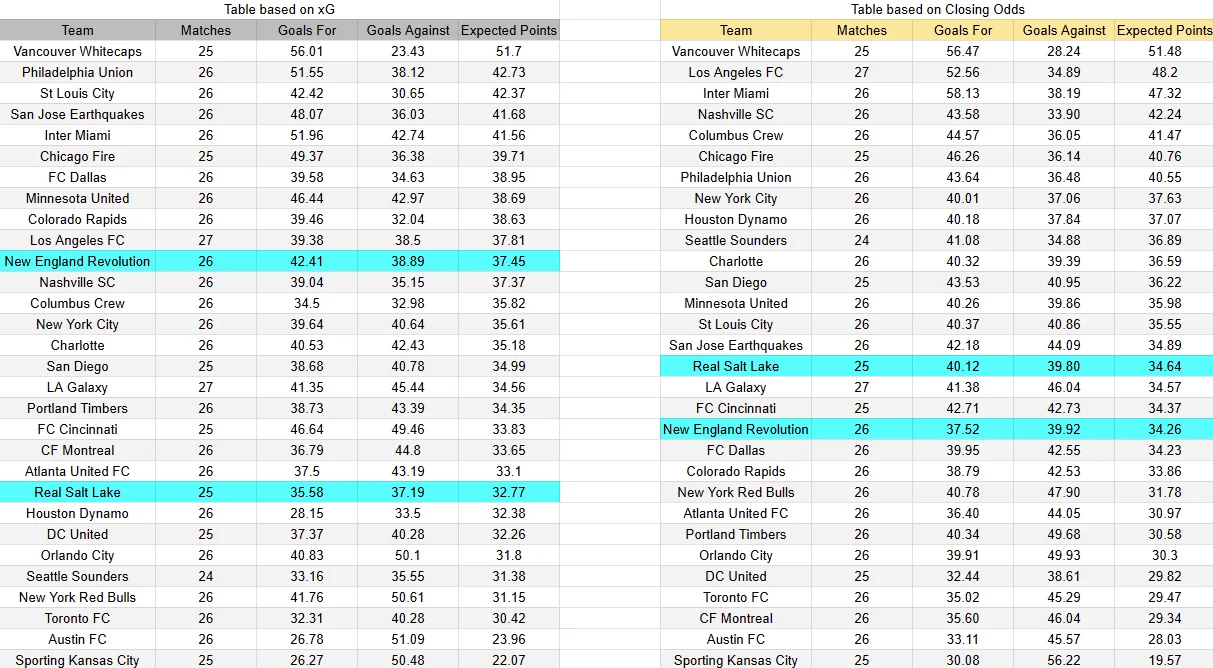
Task: Click the highlighted 32.77 Expected Points cell
Action: (x=508, y=492)
